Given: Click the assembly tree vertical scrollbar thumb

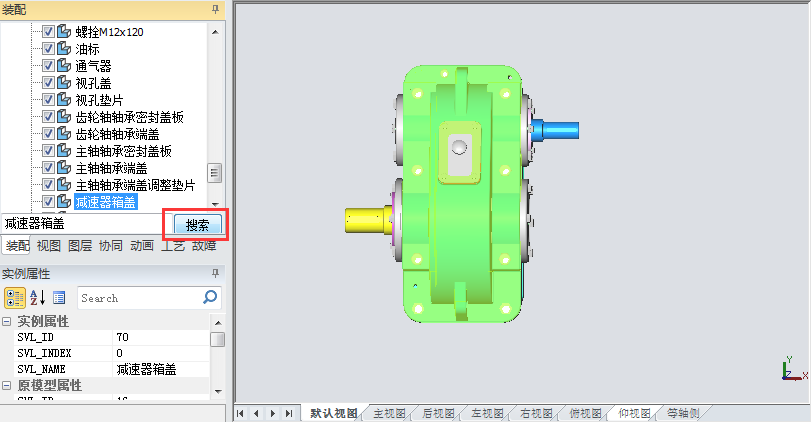Looking at the screenshot, I should click(x=214, y=172).
